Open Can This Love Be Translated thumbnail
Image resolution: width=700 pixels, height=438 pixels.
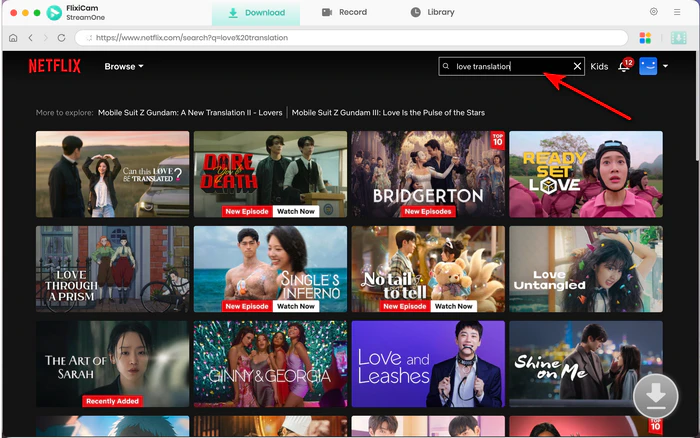112,174
